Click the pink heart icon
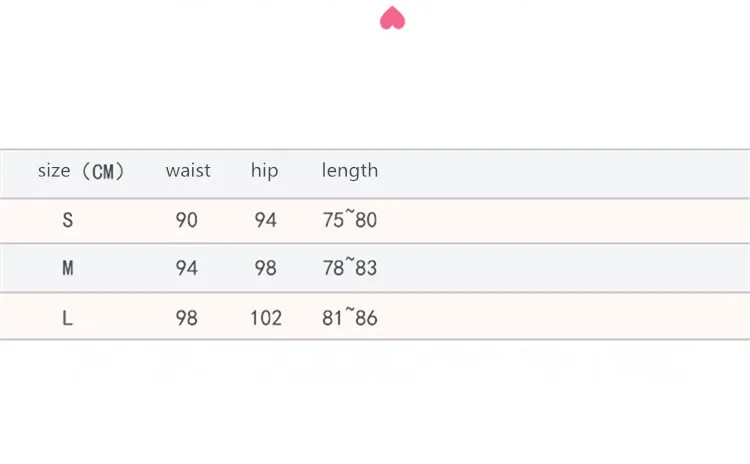This screenshot has width=750, height=464. click(392, 18)
